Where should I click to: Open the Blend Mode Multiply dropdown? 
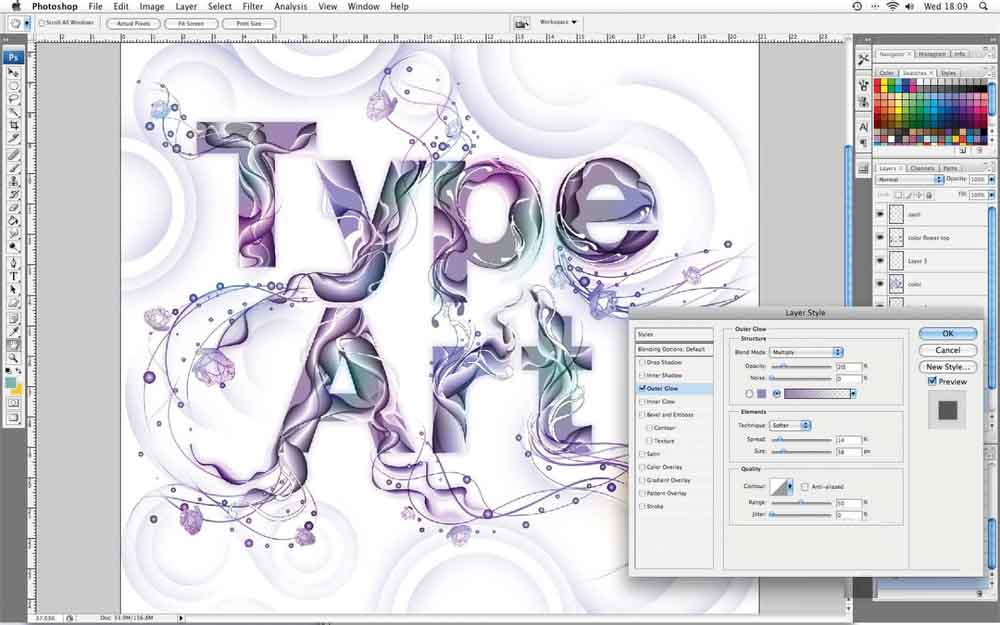(x=806, y=352)
